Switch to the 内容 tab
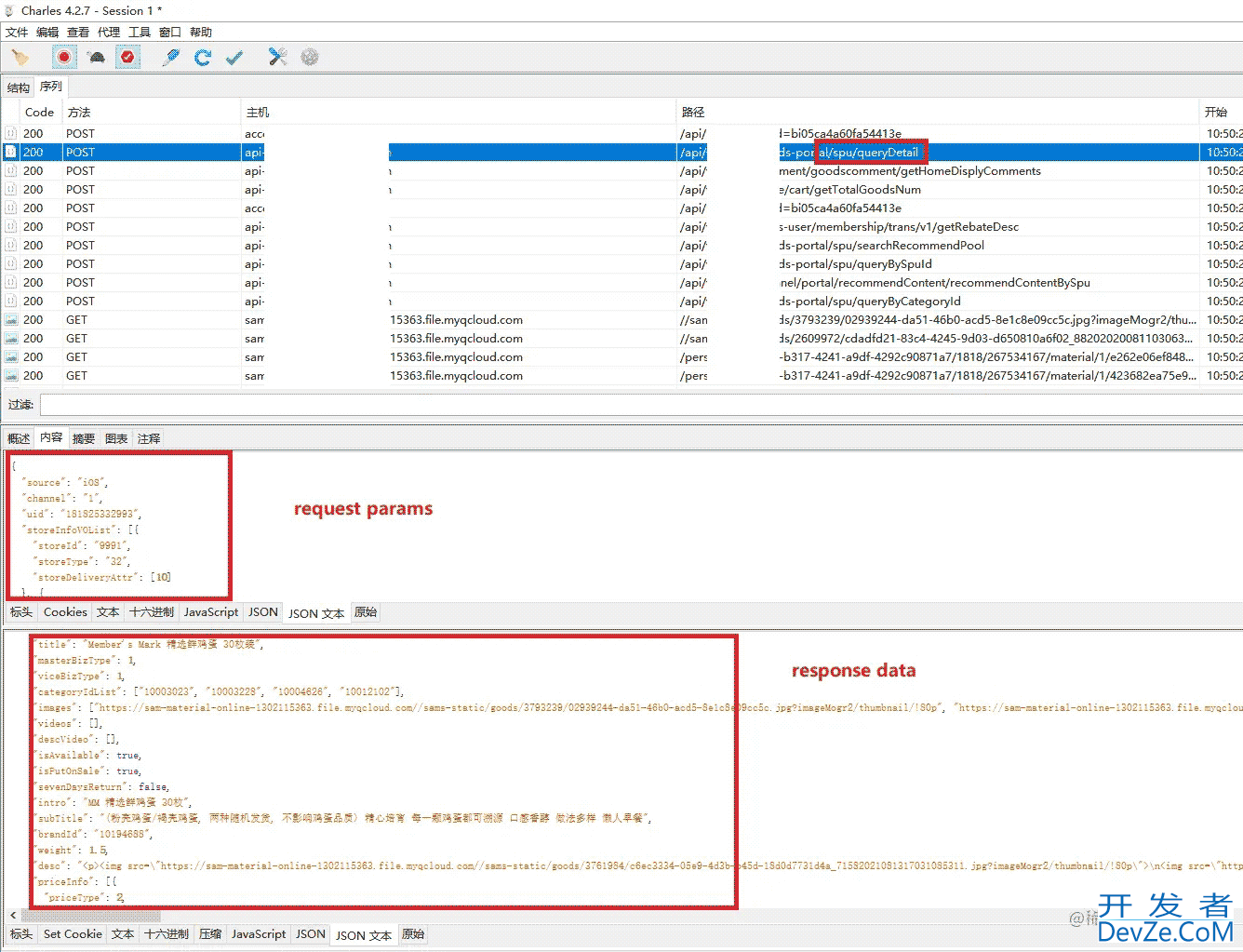 click(x=51, y=437)
